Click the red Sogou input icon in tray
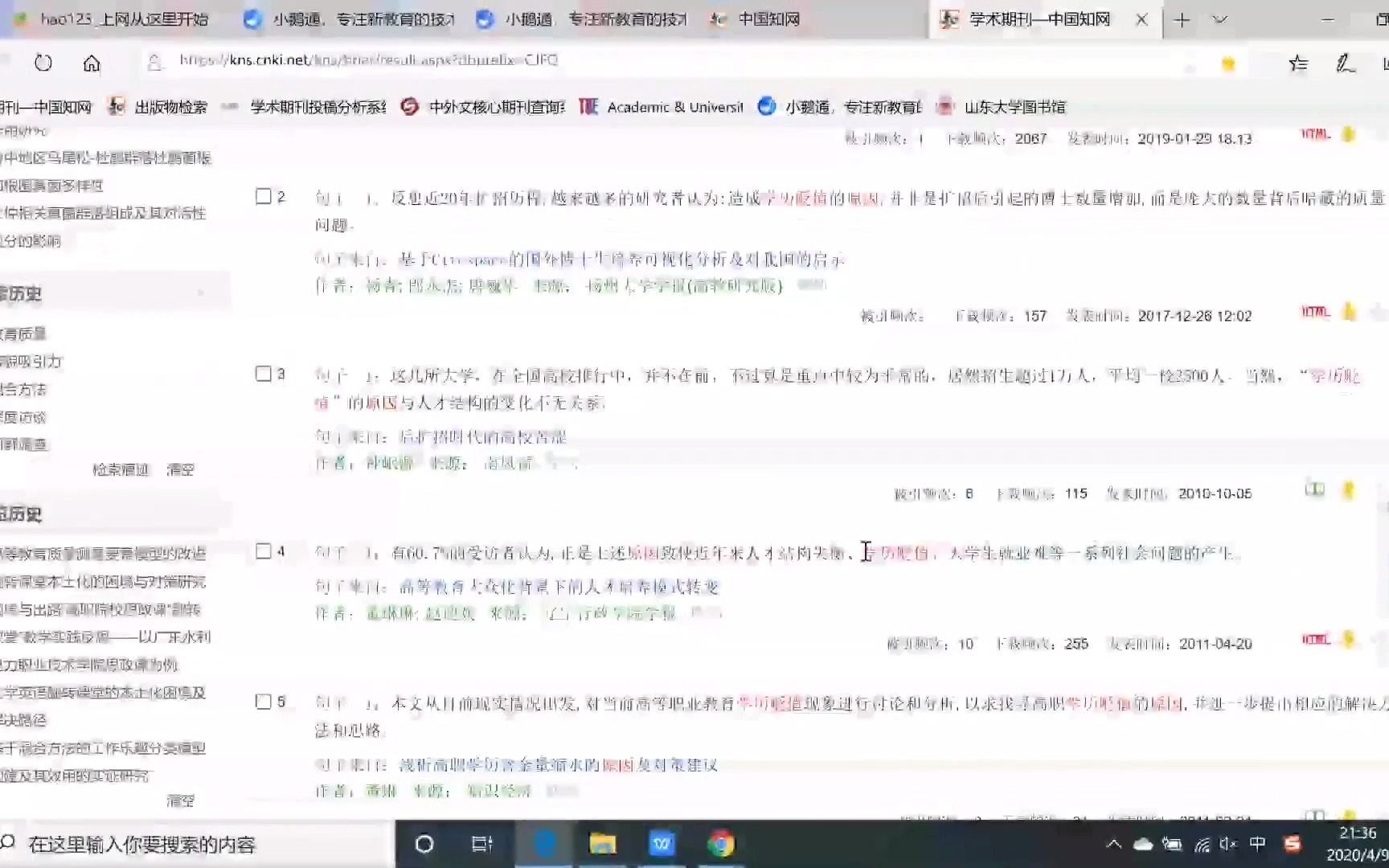The image size is (1389, 868). pos(1293,844)
